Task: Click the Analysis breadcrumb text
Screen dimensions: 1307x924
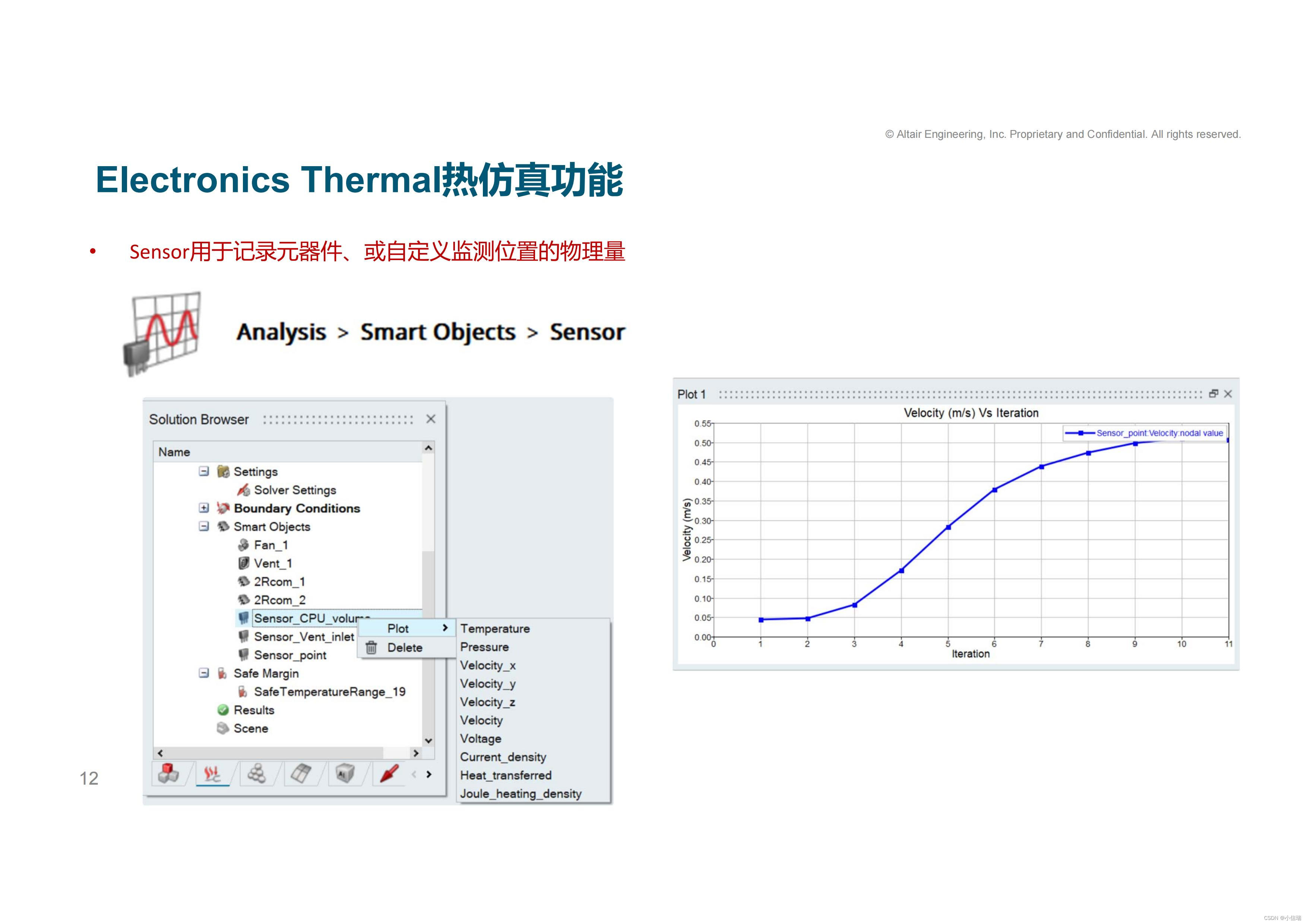Action: (281, 332)
